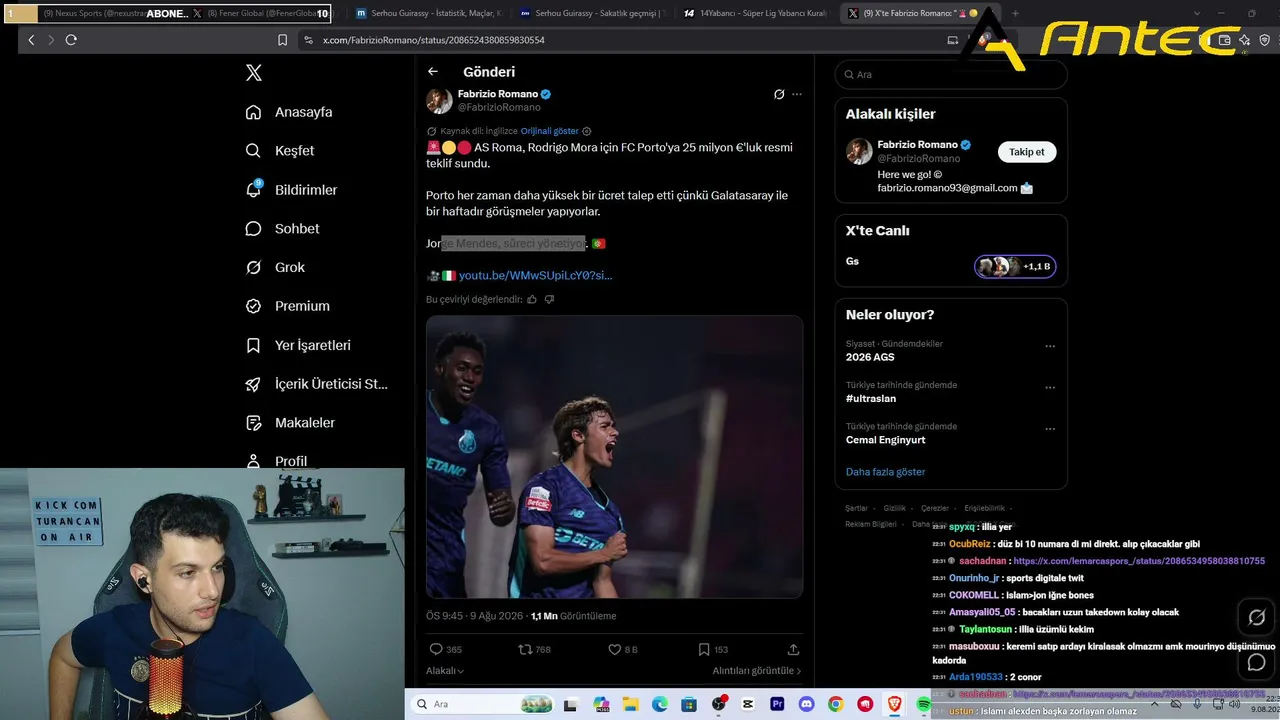The width and height of the screenshot is (1280, 720).
Task: Open Chrome from the taskbar
Action: point(835,704)
